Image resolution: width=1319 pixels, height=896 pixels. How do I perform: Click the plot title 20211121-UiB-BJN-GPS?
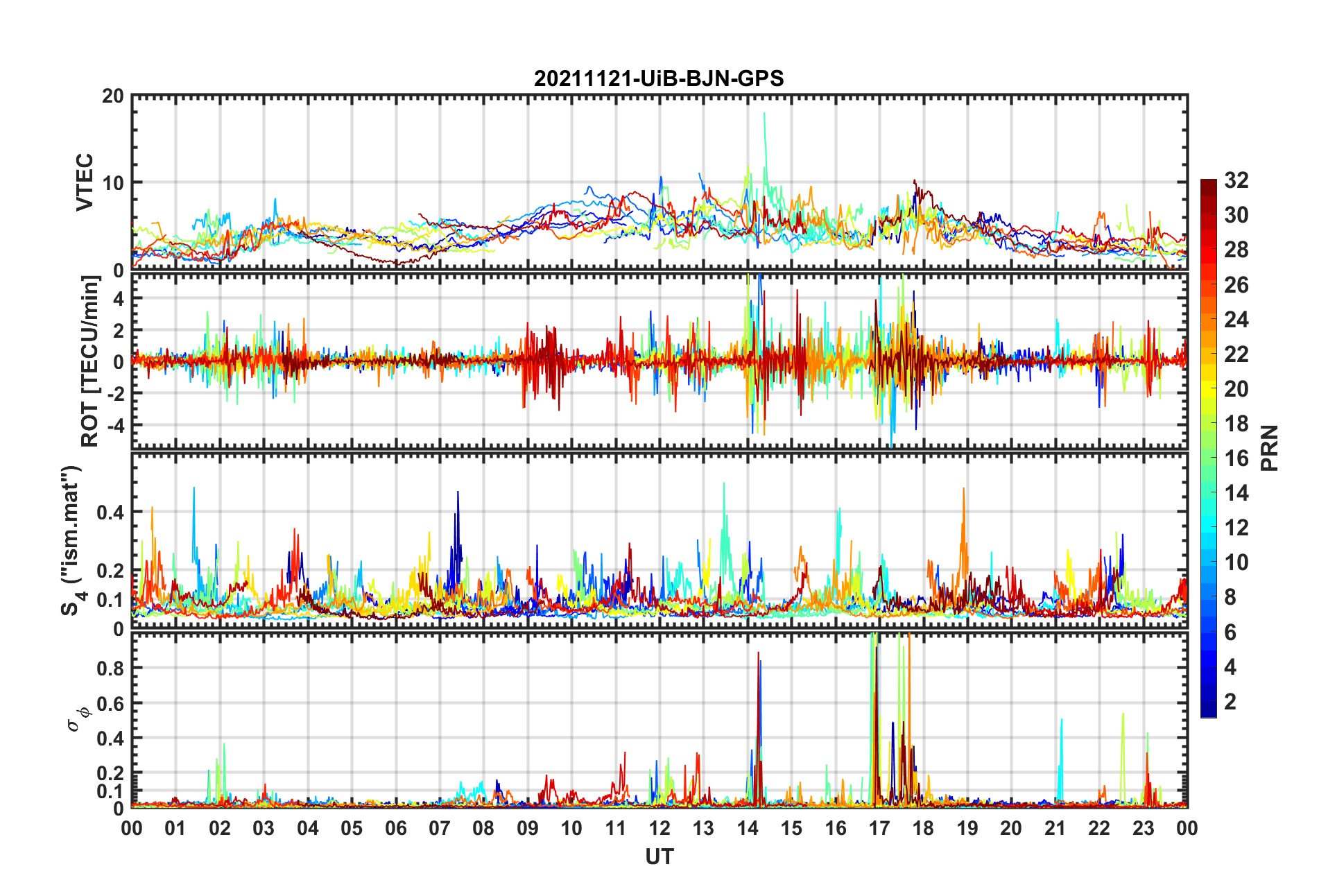pyautogui.click(x=659, y=78)
